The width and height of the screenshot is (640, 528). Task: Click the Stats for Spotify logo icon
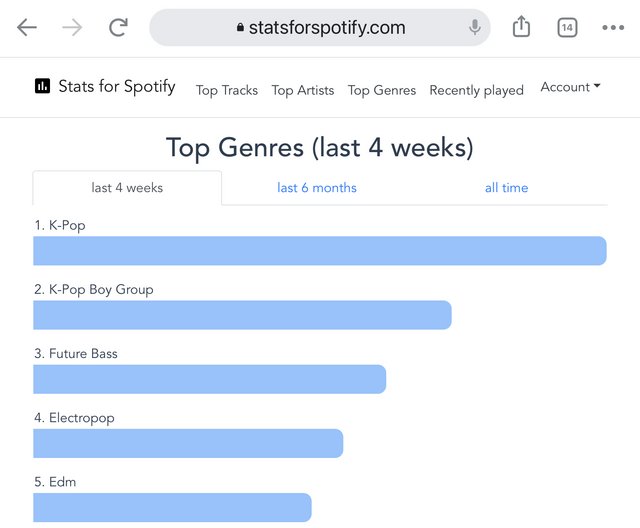(42, 86)
